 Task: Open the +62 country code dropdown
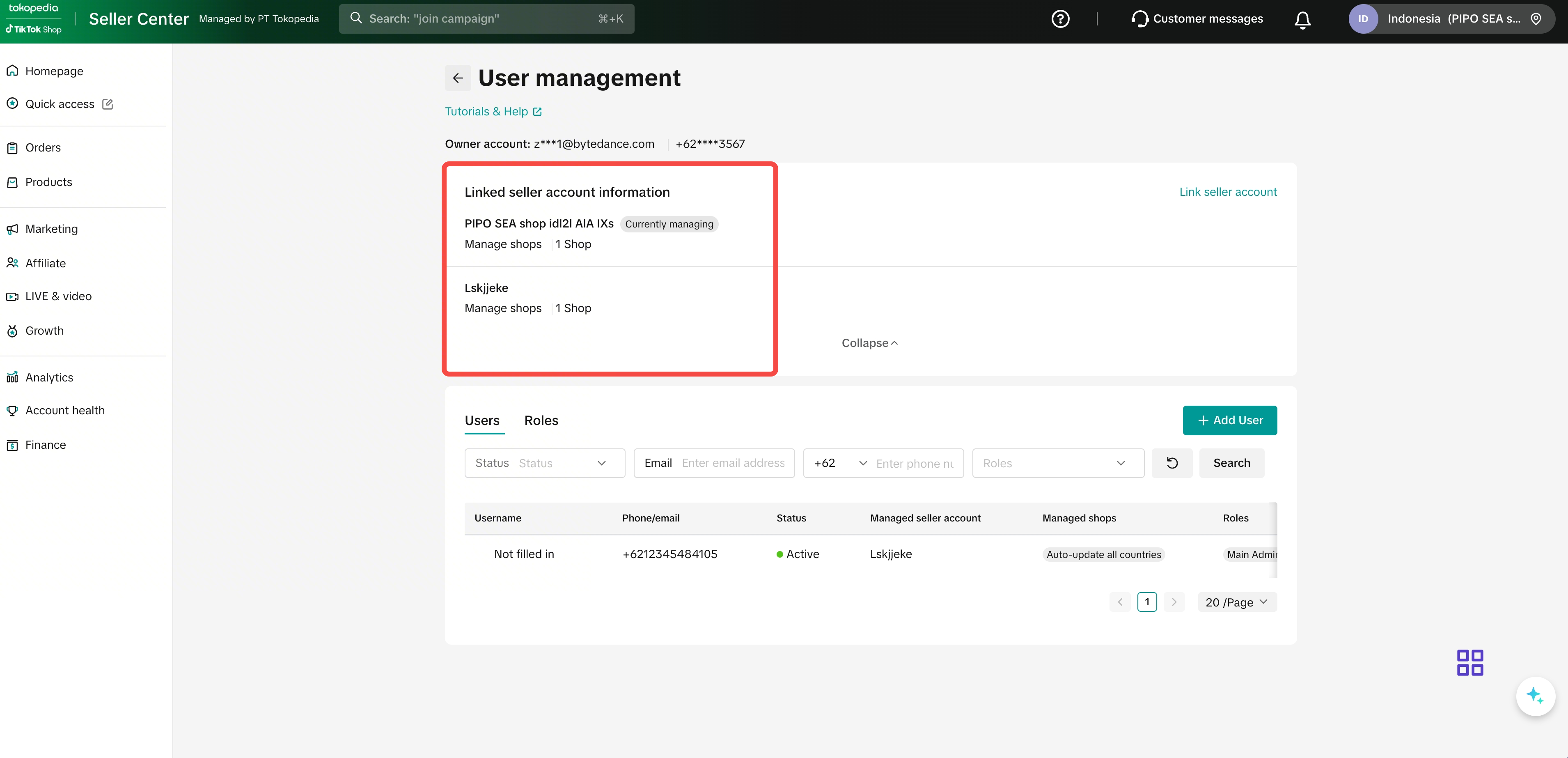pyautogui.click(x=840, y=463)
